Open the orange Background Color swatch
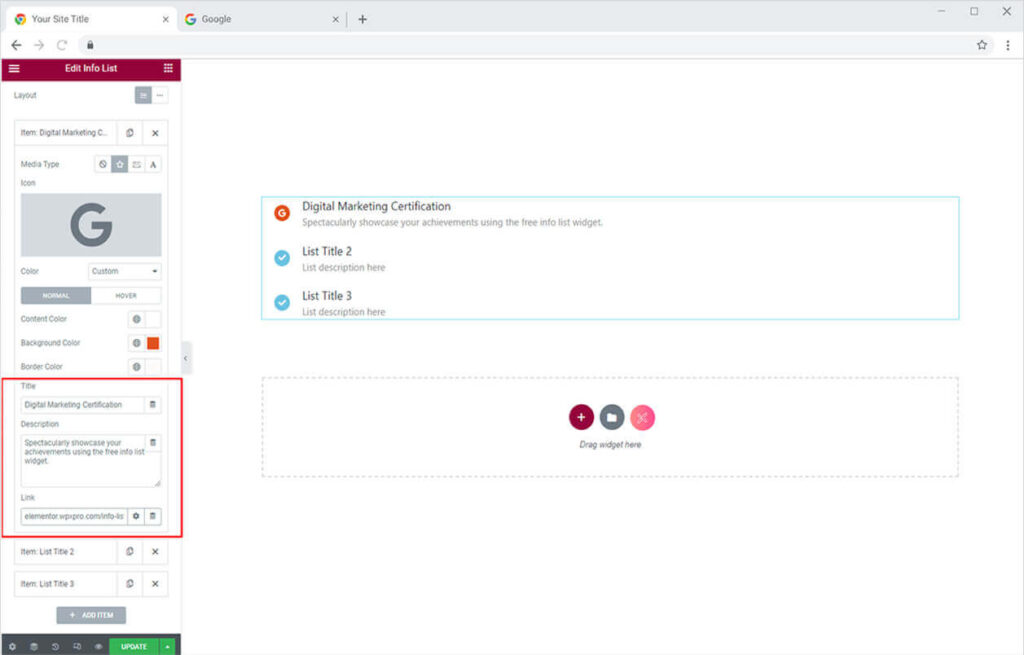Viewport: 1024px width, 655px height. click(x=153, y=343)
